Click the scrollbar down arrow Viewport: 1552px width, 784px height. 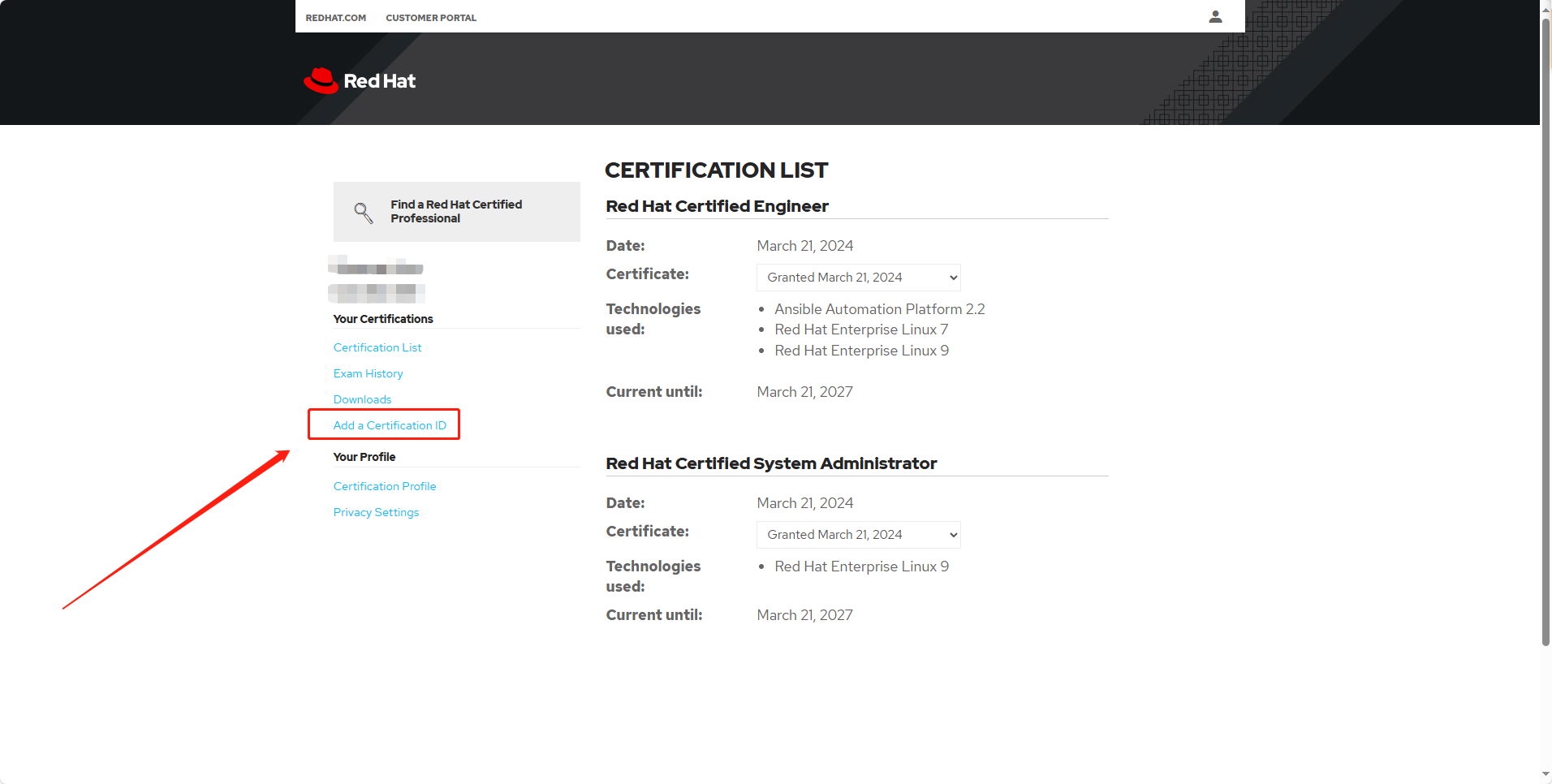[x=1546, y=776]
